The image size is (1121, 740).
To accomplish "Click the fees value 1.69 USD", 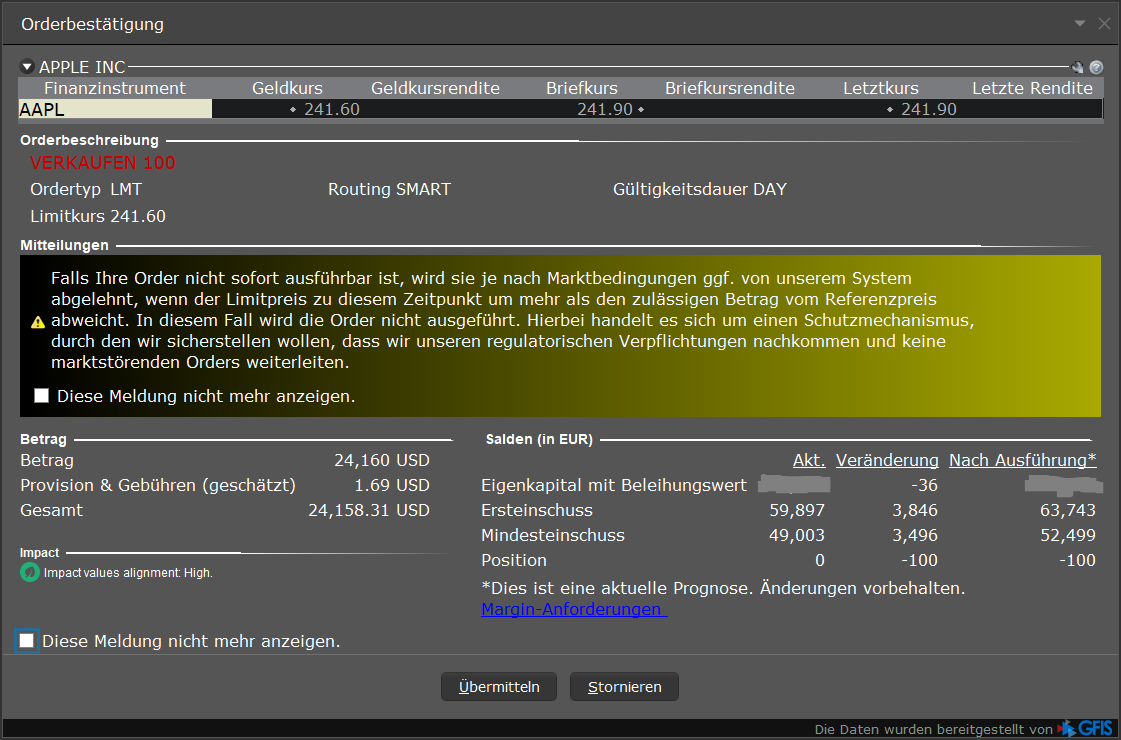I will pyautogui.click(x=392, y=485).
